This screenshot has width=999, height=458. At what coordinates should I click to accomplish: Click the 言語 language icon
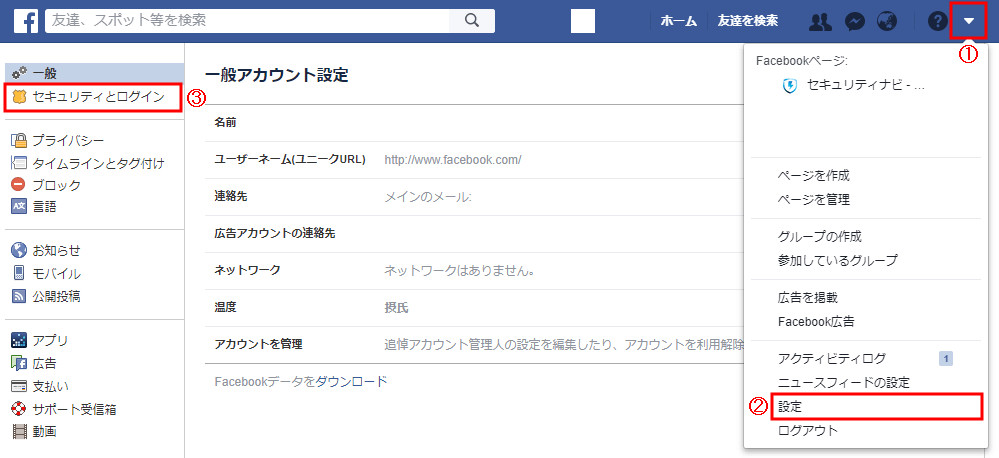point(20,206)
